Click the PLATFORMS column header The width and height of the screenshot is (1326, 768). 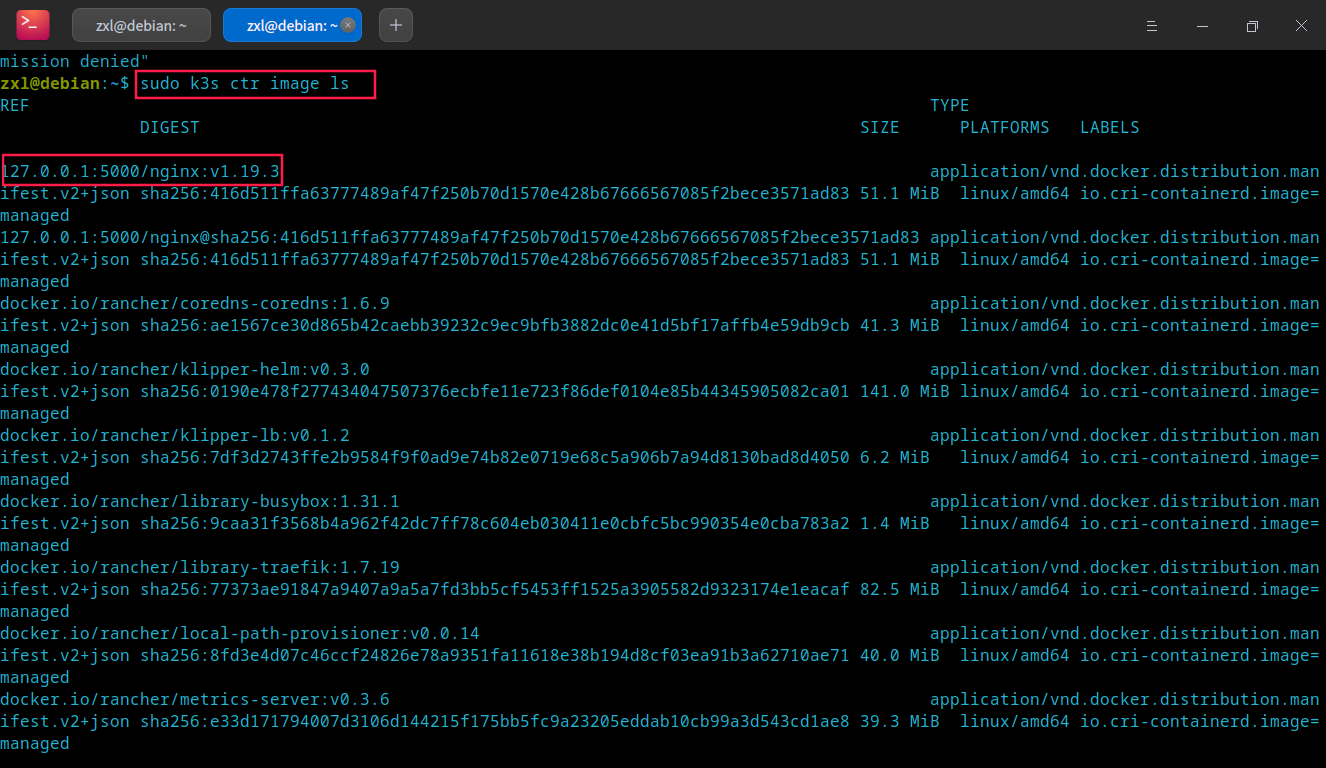coord(1004,127)
